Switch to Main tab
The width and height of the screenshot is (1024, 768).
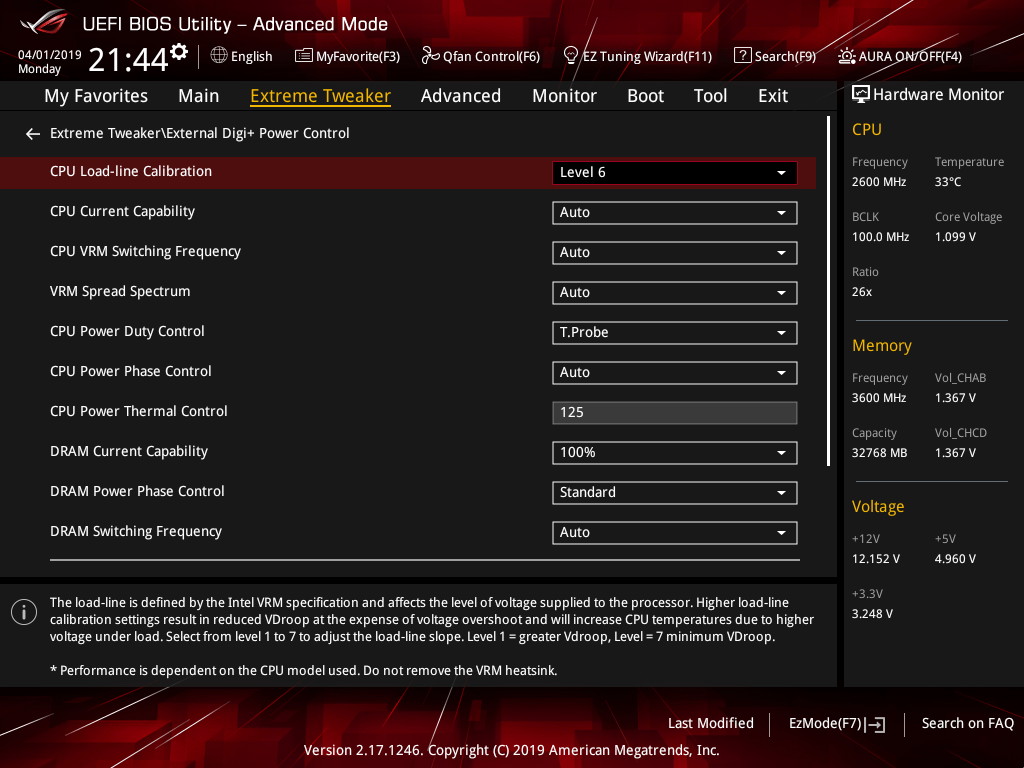click(199, 96)
